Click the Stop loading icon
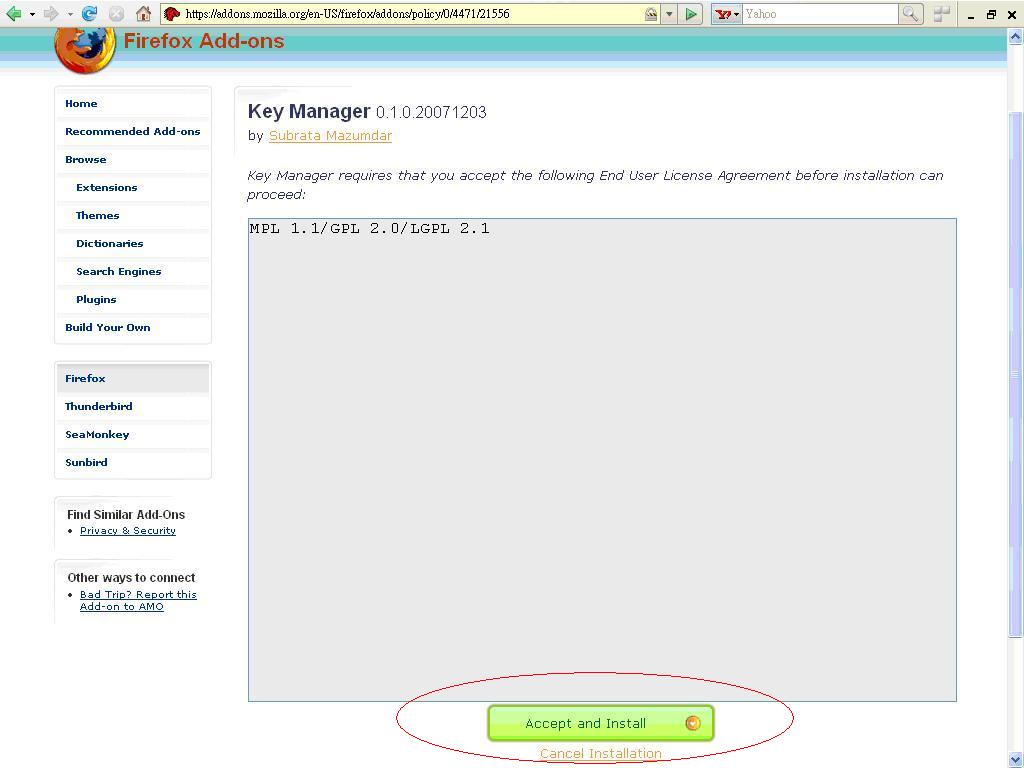1024x768 pixels. tap(116, 14)
